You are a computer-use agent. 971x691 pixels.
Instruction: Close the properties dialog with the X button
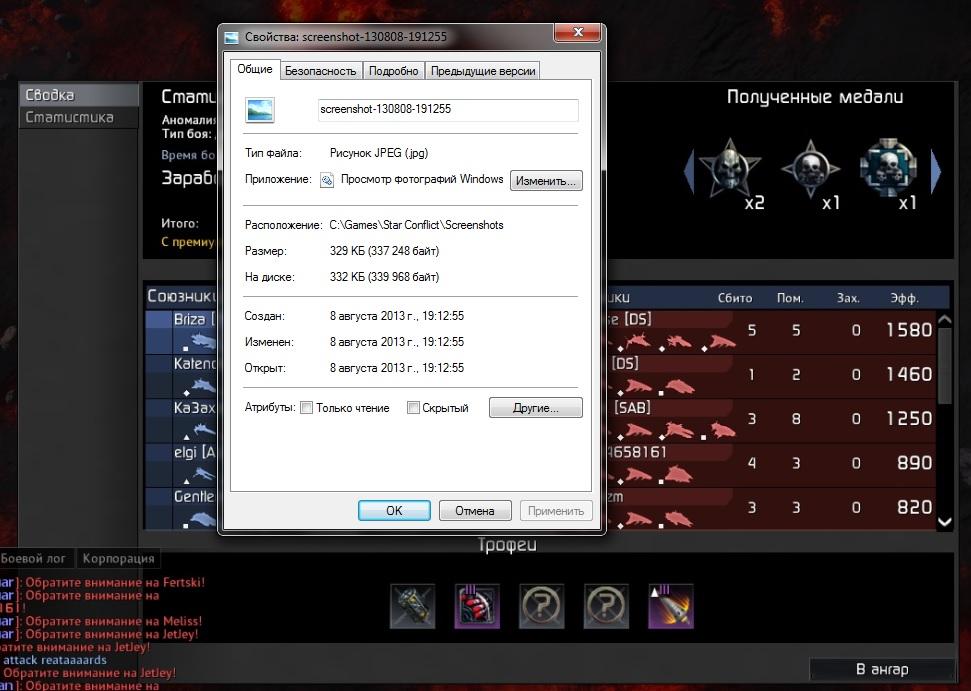(x=578, y=32)
